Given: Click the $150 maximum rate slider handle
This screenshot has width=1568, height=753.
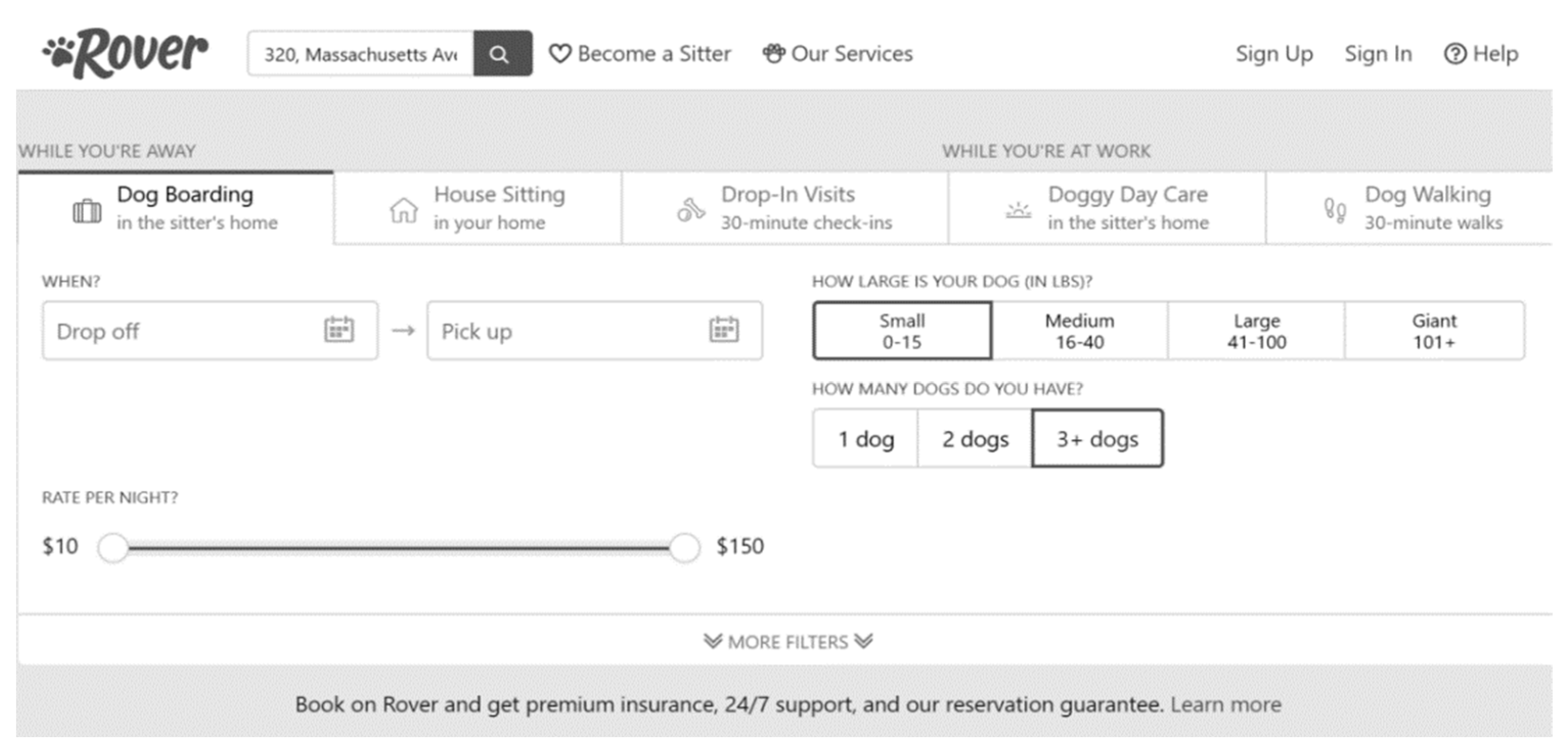Looking at the screenshot, I should pyautogui.click(x=684, y=547).
